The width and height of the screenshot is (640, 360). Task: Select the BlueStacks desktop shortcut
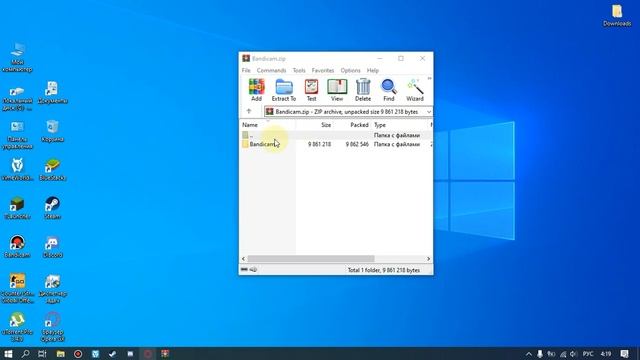click(52, 170)
